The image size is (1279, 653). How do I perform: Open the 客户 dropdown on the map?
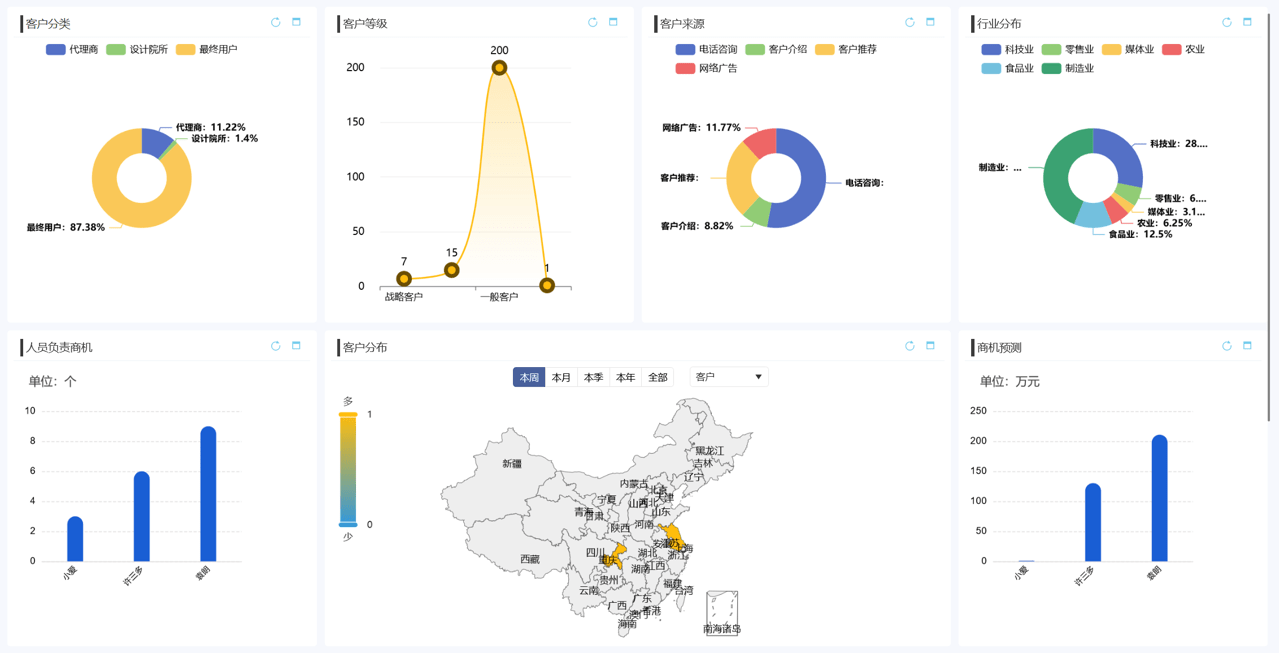(x=727, y=377)
